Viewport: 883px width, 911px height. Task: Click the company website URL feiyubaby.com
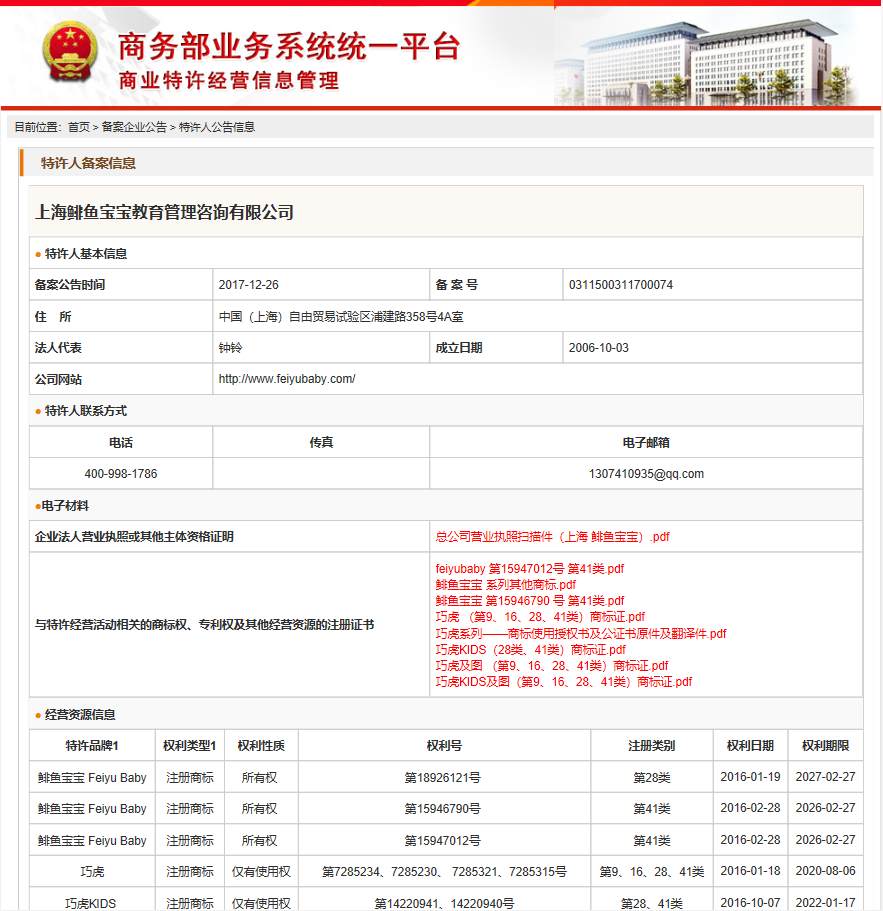click(287, 379)
